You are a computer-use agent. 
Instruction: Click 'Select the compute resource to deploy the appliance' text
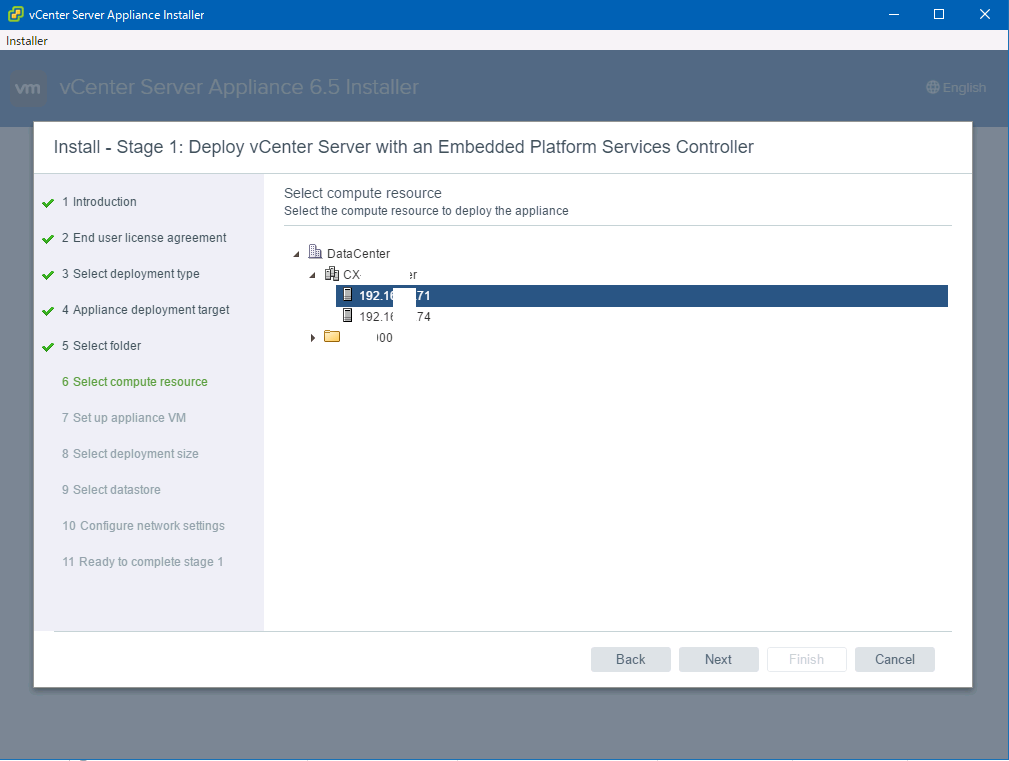click(x=426, y=211)
